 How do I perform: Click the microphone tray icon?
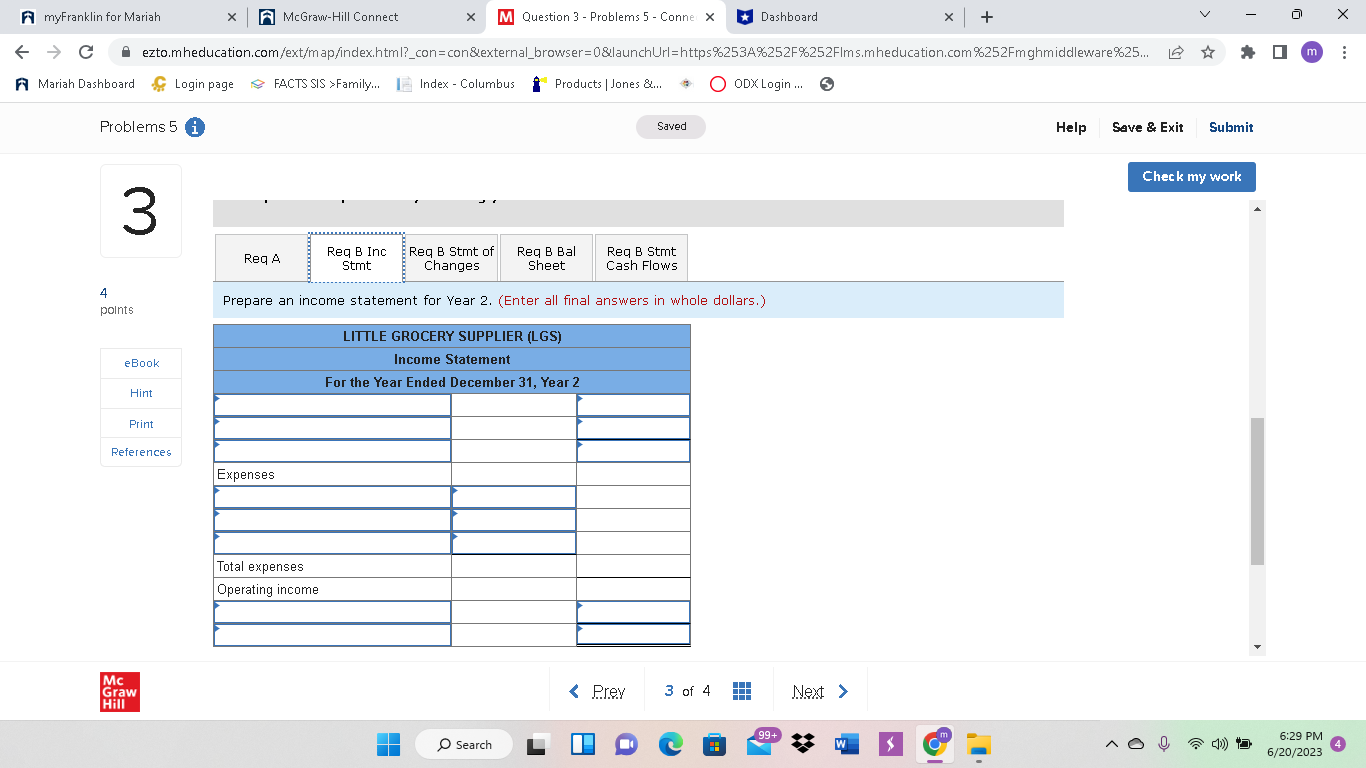tap(1164, 744)
